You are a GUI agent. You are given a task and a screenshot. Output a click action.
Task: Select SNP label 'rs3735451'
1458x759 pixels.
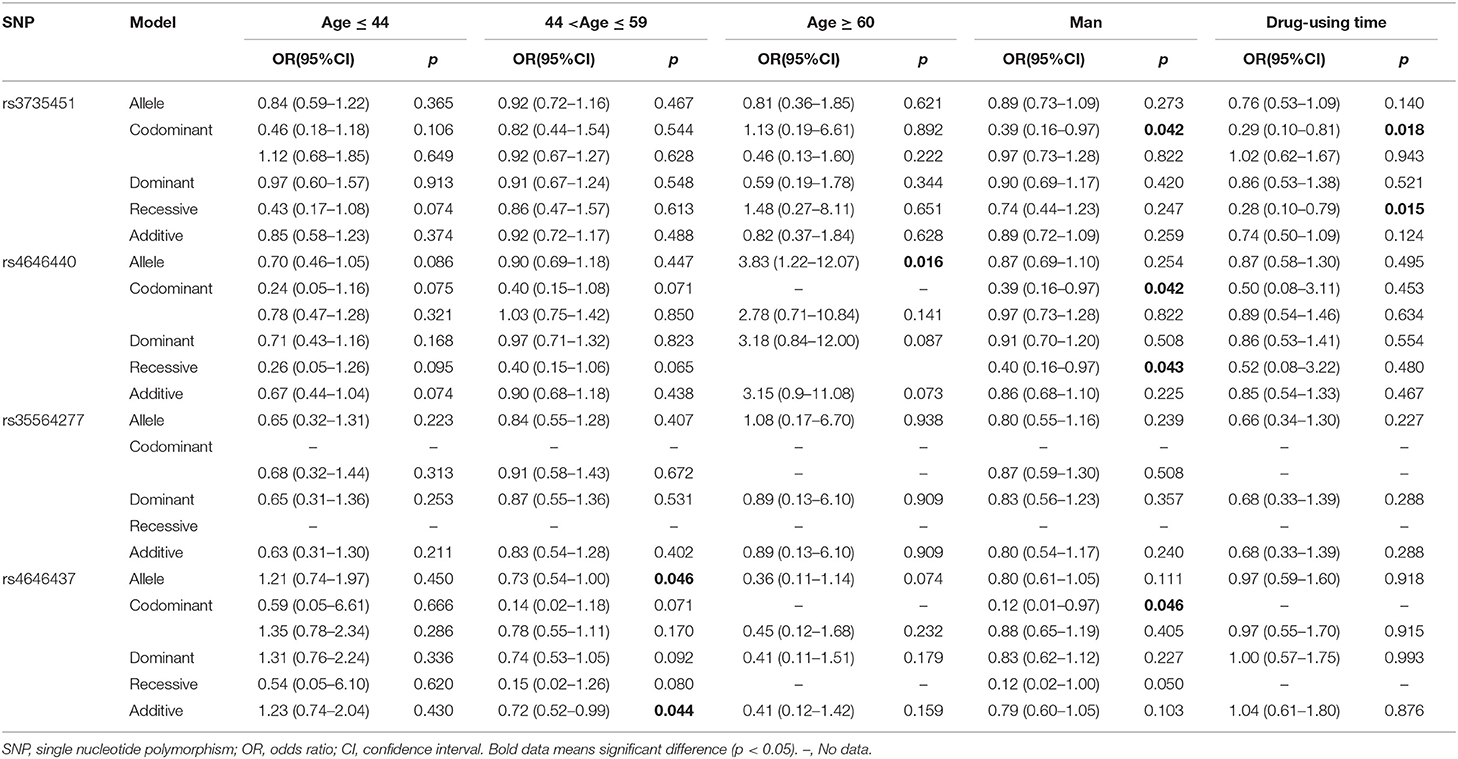pos(38,103)
